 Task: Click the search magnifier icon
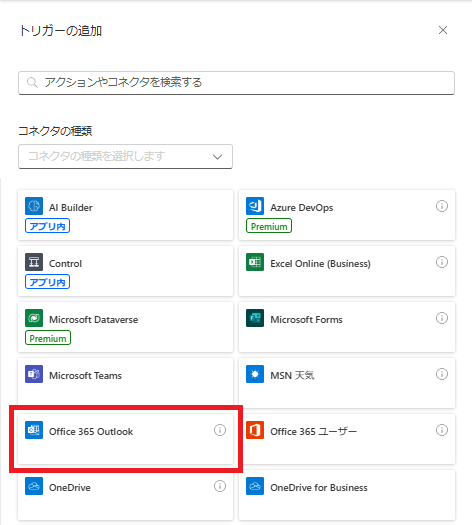tap(32, 82)
